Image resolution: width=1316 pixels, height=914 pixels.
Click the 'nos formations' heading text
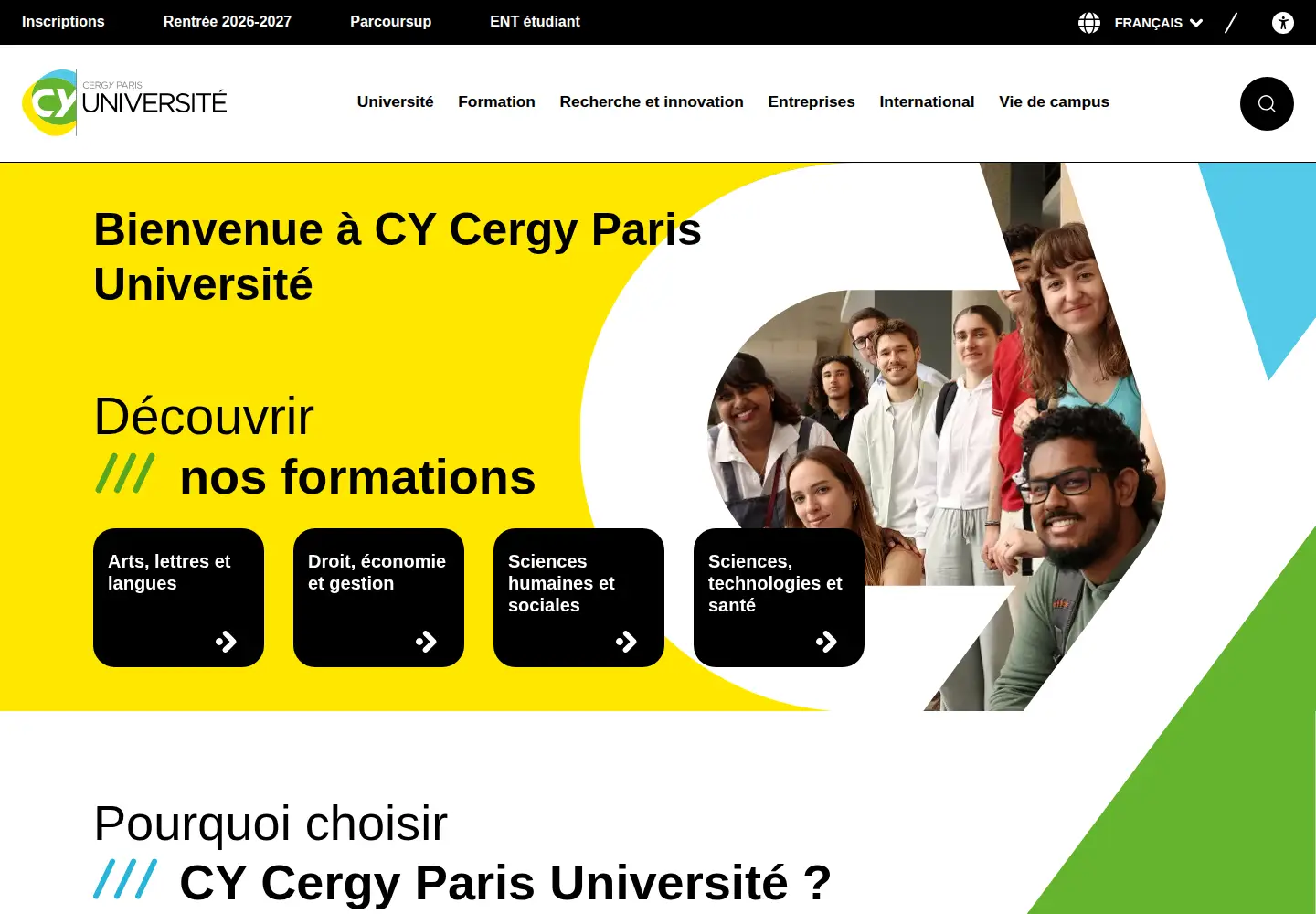(x=357, y=477)
